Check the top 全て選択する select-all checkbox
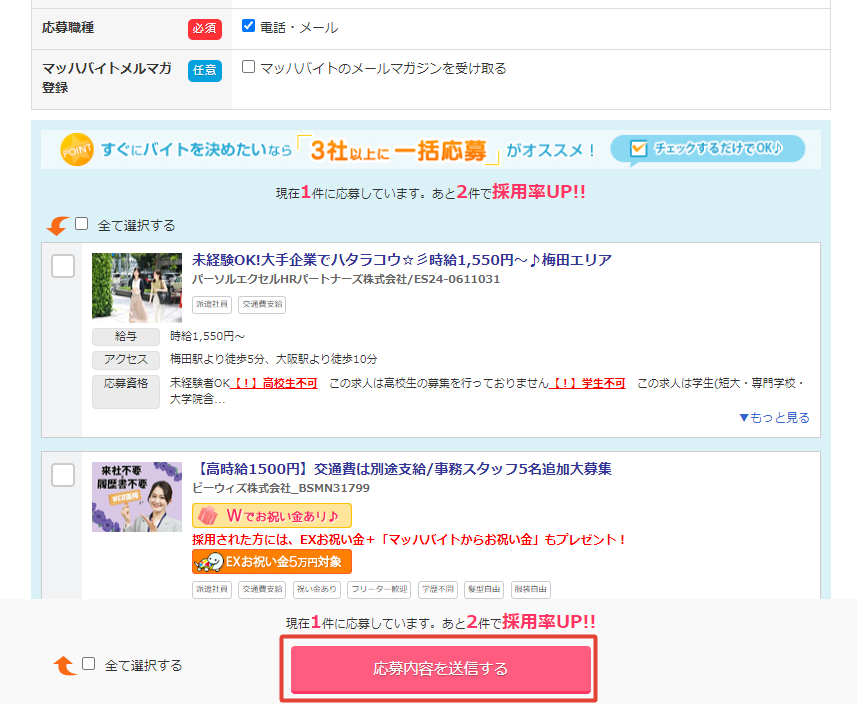The image size is (857, 704). (x=82, y=225)
